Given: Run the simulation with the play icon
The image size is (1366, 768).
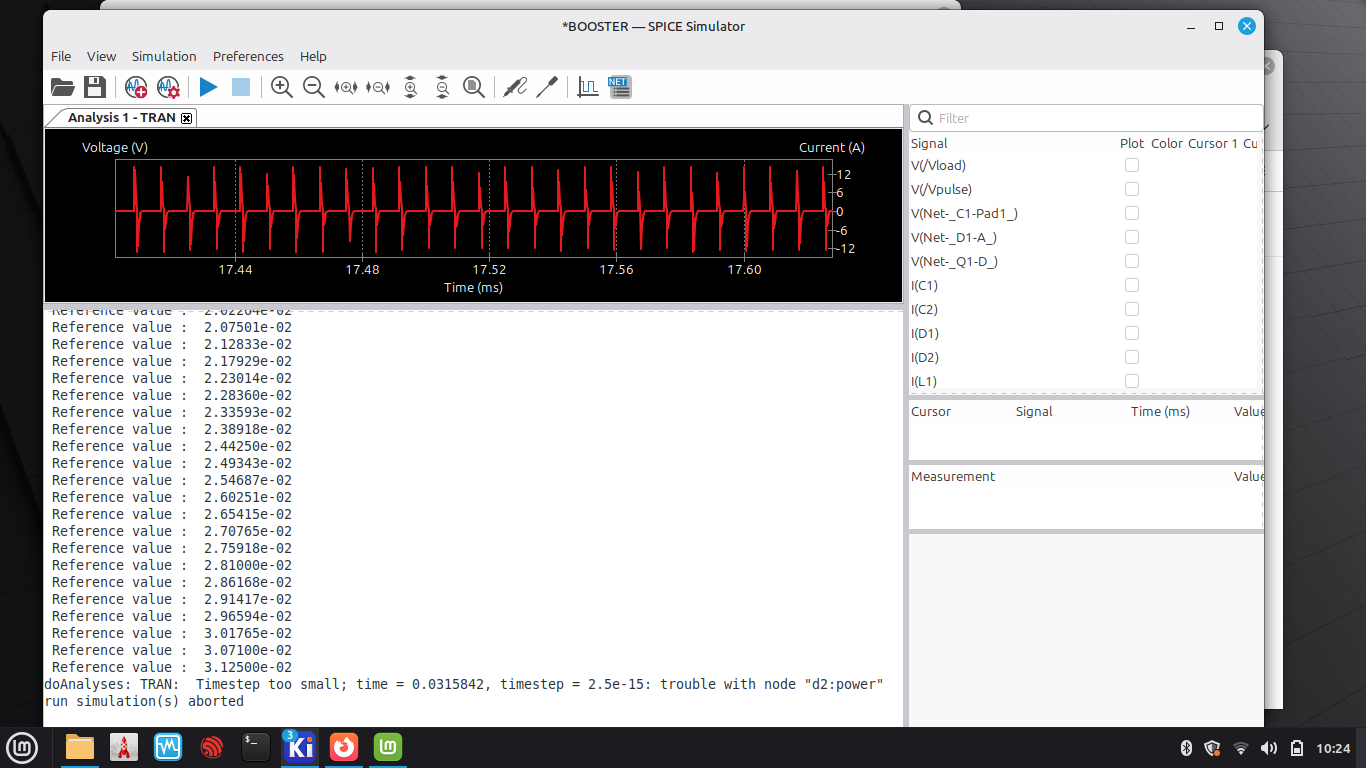Looking at the screenshot, I should tap(208, 87).
